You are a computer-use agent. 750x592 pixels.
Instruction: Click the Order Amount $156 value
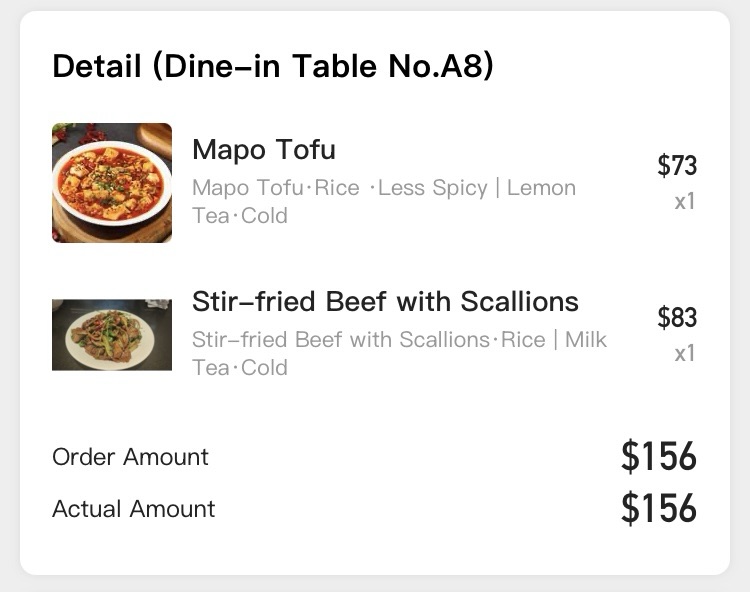[x=659, y=456]
